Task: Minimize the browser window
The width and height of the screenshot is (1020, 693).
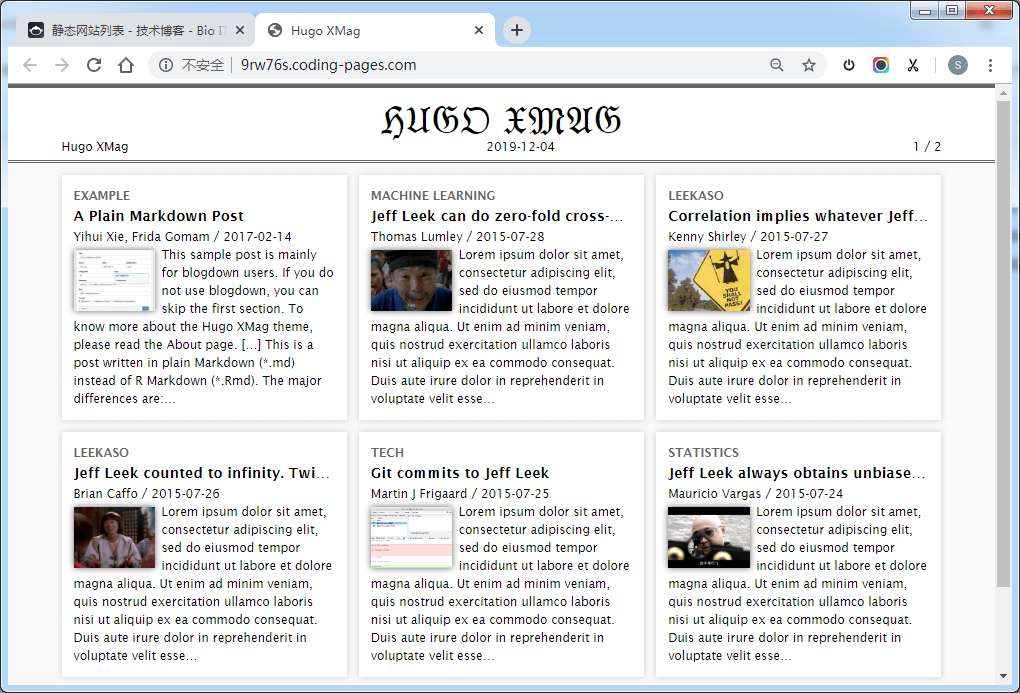Action: (925, 10)
